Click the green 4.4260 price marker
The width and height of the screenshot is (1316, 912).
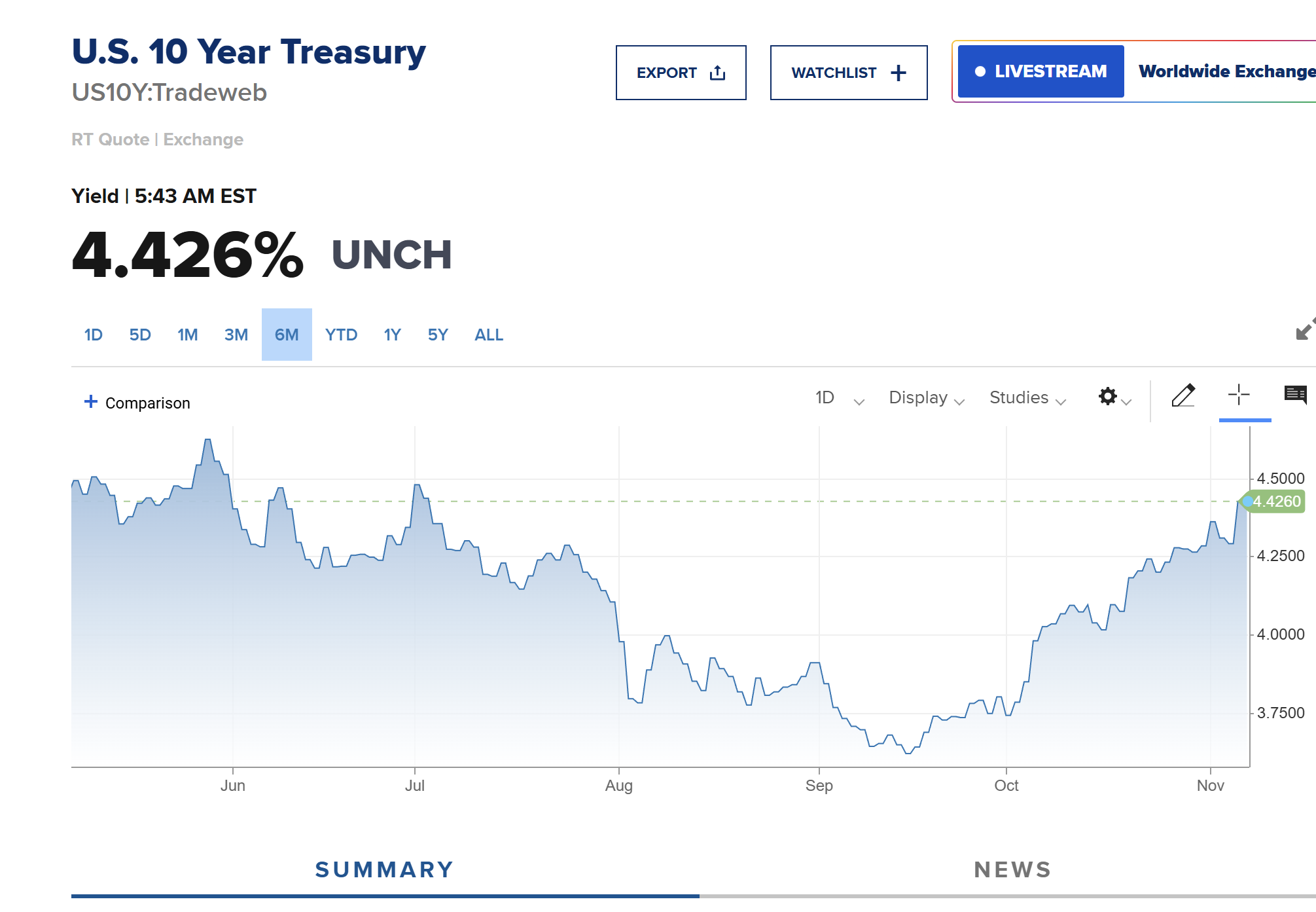point(1275,502)
